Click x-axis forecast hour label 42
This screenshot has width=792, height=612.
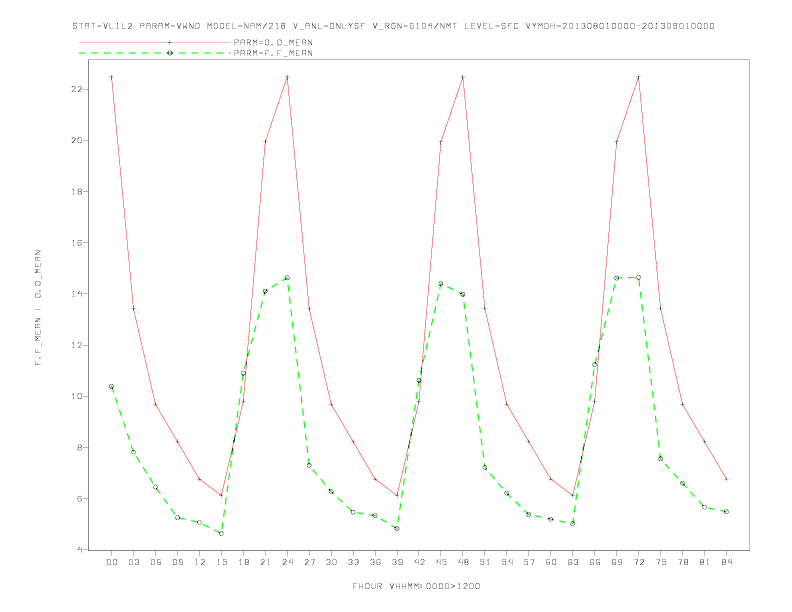[x=419, y=562]
